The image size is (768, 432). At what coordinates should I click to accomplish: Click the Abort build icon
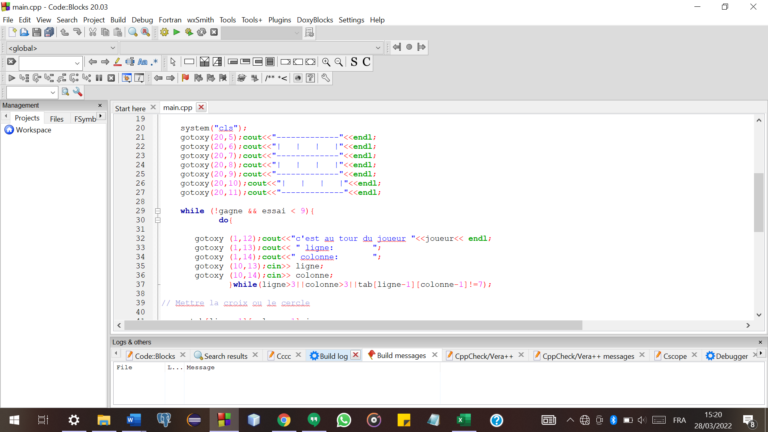[214, 32]
